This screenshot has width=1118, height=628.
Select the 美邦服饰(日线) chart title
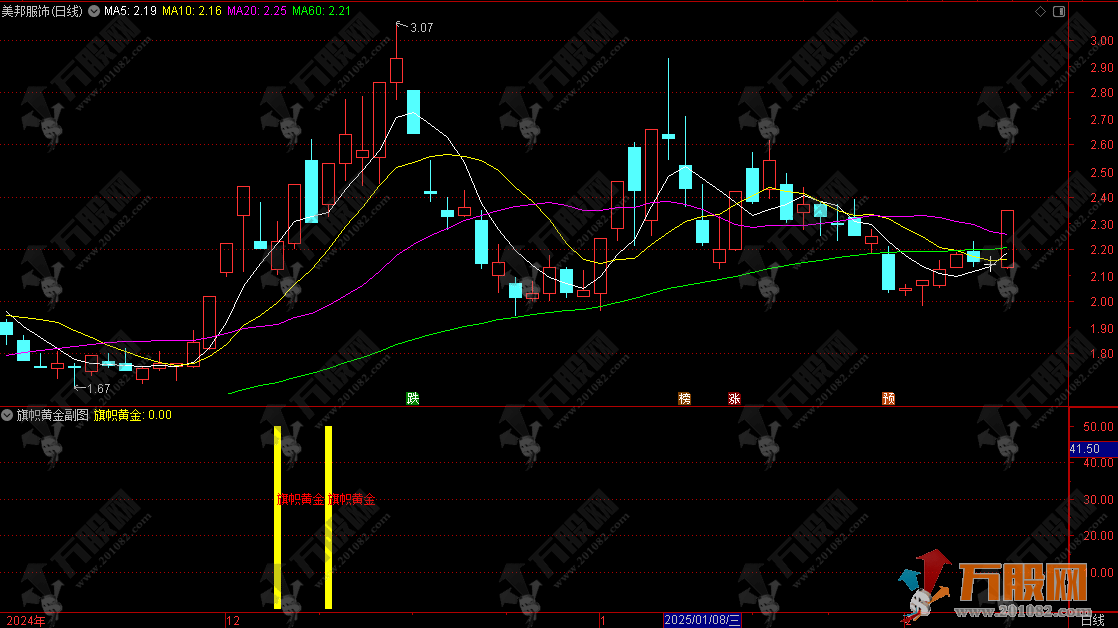42,11
